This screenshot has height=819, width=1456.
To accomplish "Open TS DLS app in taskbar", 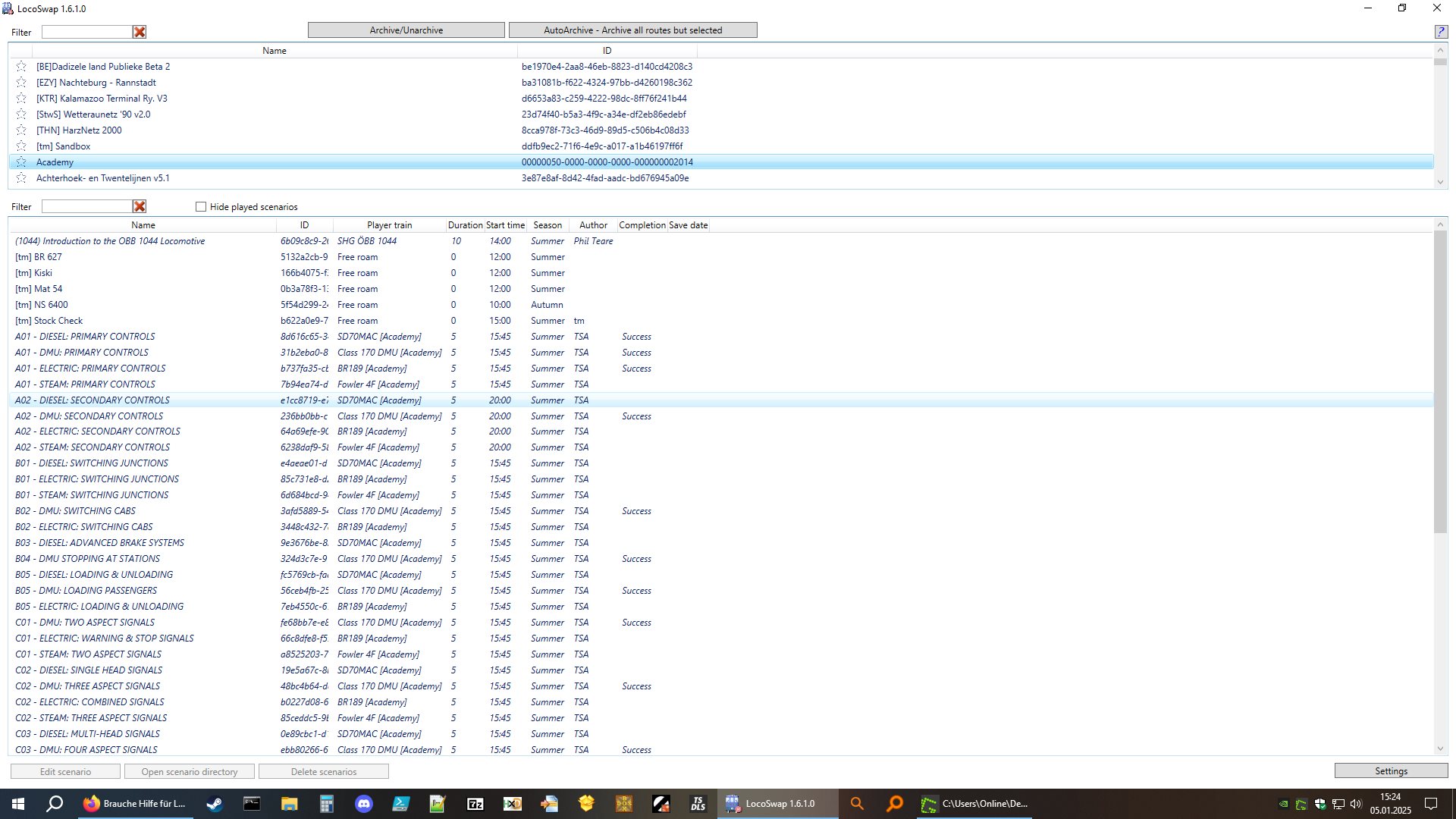I will point(698,804).
